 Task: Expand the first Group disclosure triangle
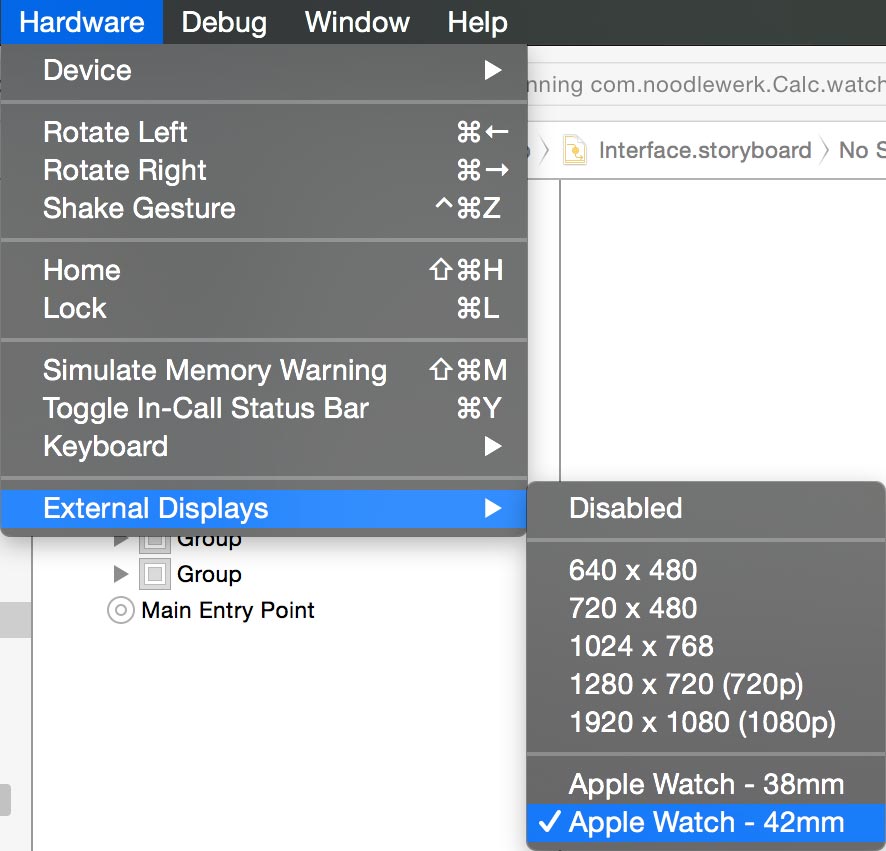click(121, 541)
